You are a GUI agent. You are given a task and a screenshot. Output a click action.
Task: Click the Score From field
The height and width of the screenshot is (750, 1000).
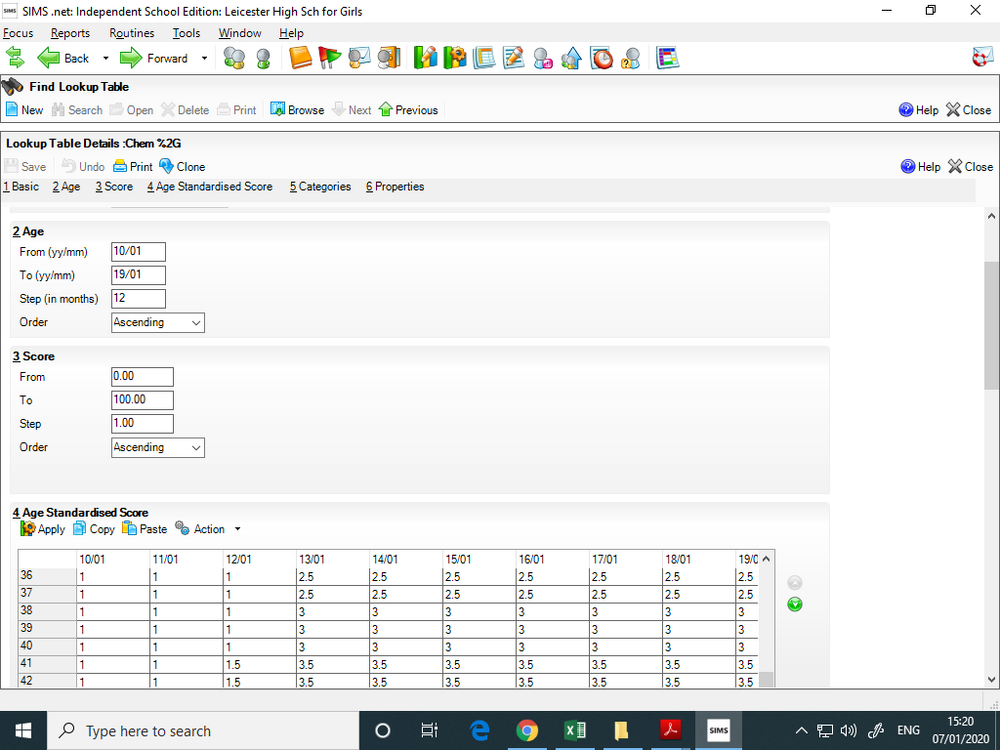pos(142,377)
